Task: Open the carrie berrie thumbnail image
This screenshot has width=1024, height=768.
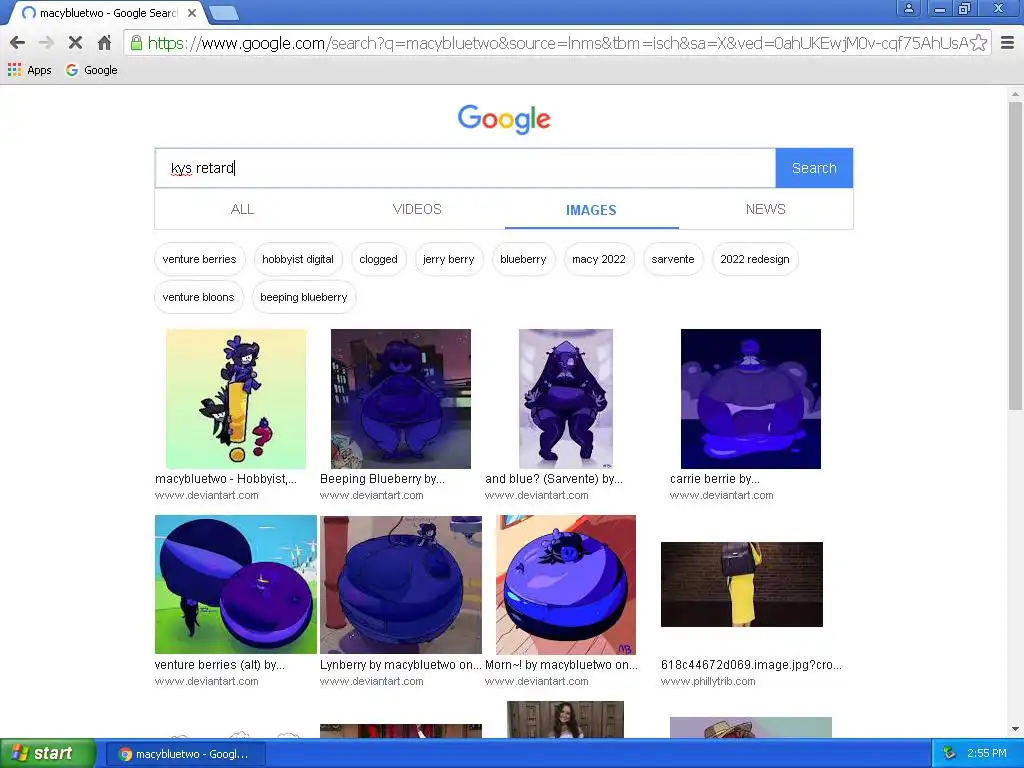Action: [x=750, y=398]
